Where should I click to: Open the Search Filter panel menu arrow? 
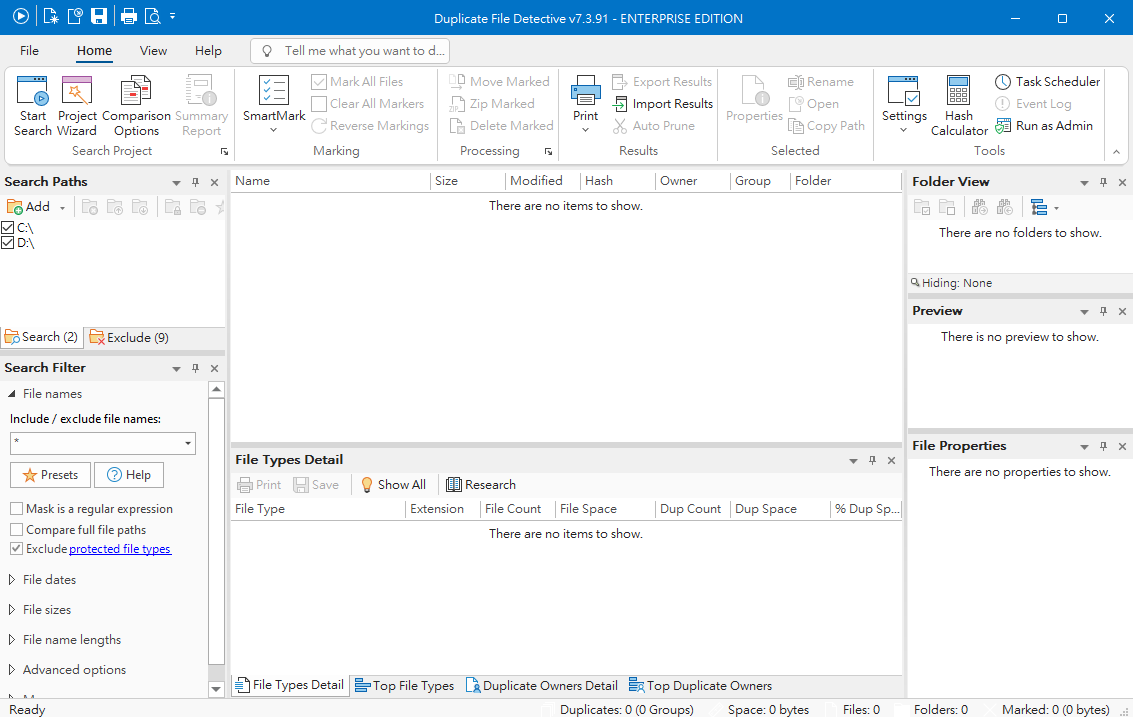[176, 369]
